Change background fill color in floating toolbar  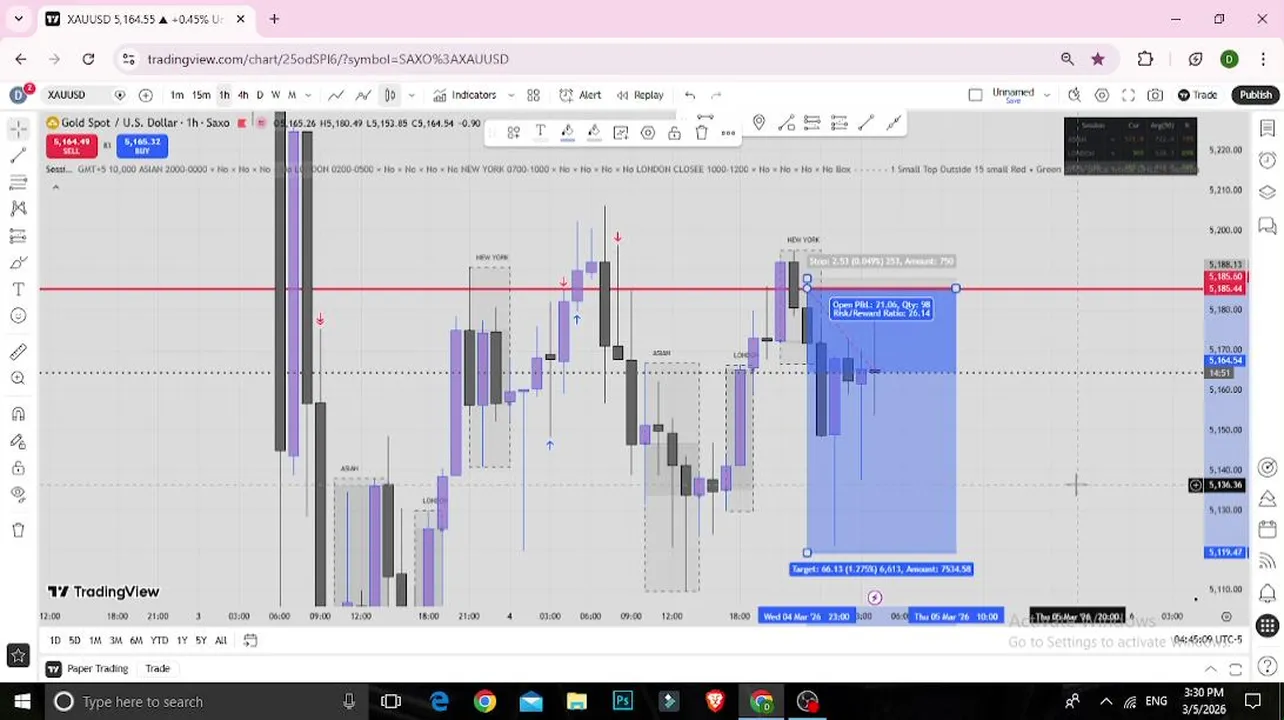(594, 132)
